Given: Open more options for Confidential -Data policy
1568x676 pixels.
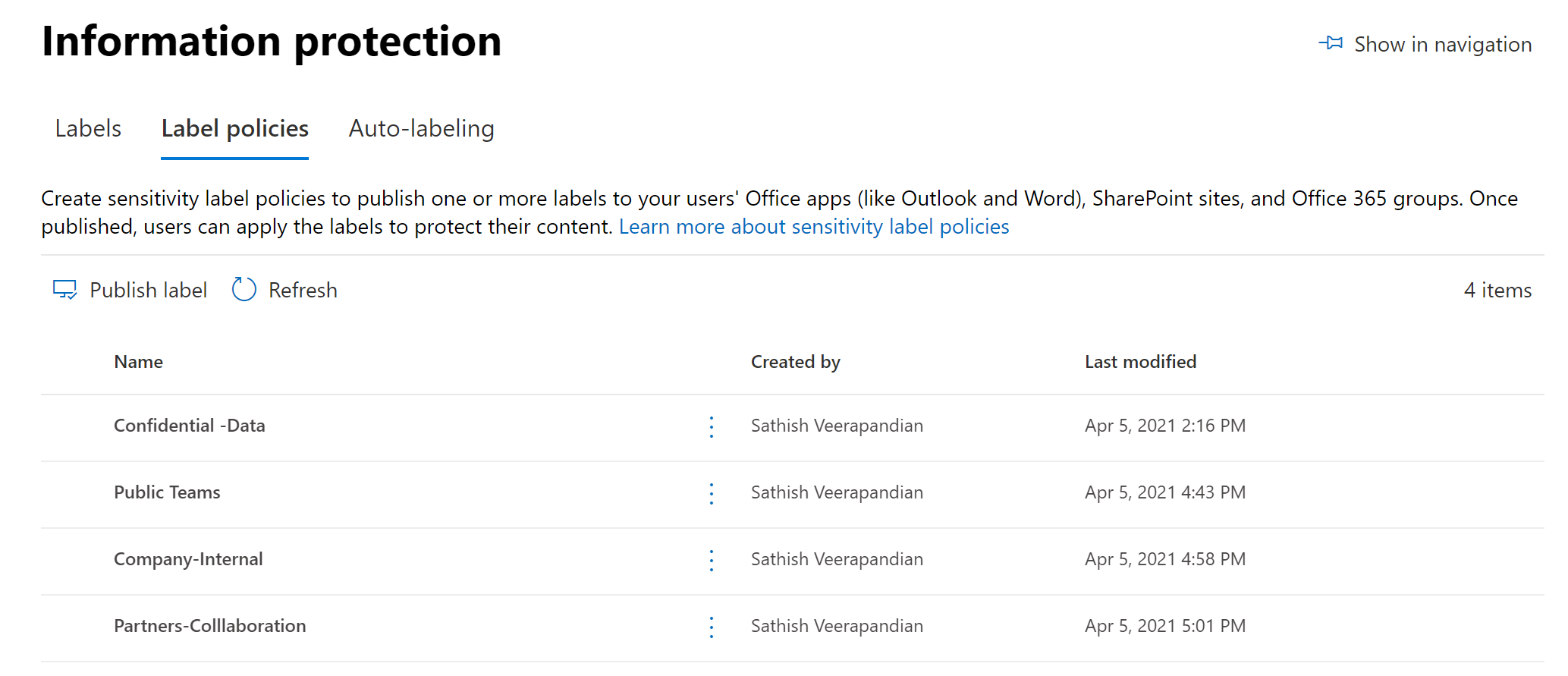Looking at the screenshot, I should point(712,426).
